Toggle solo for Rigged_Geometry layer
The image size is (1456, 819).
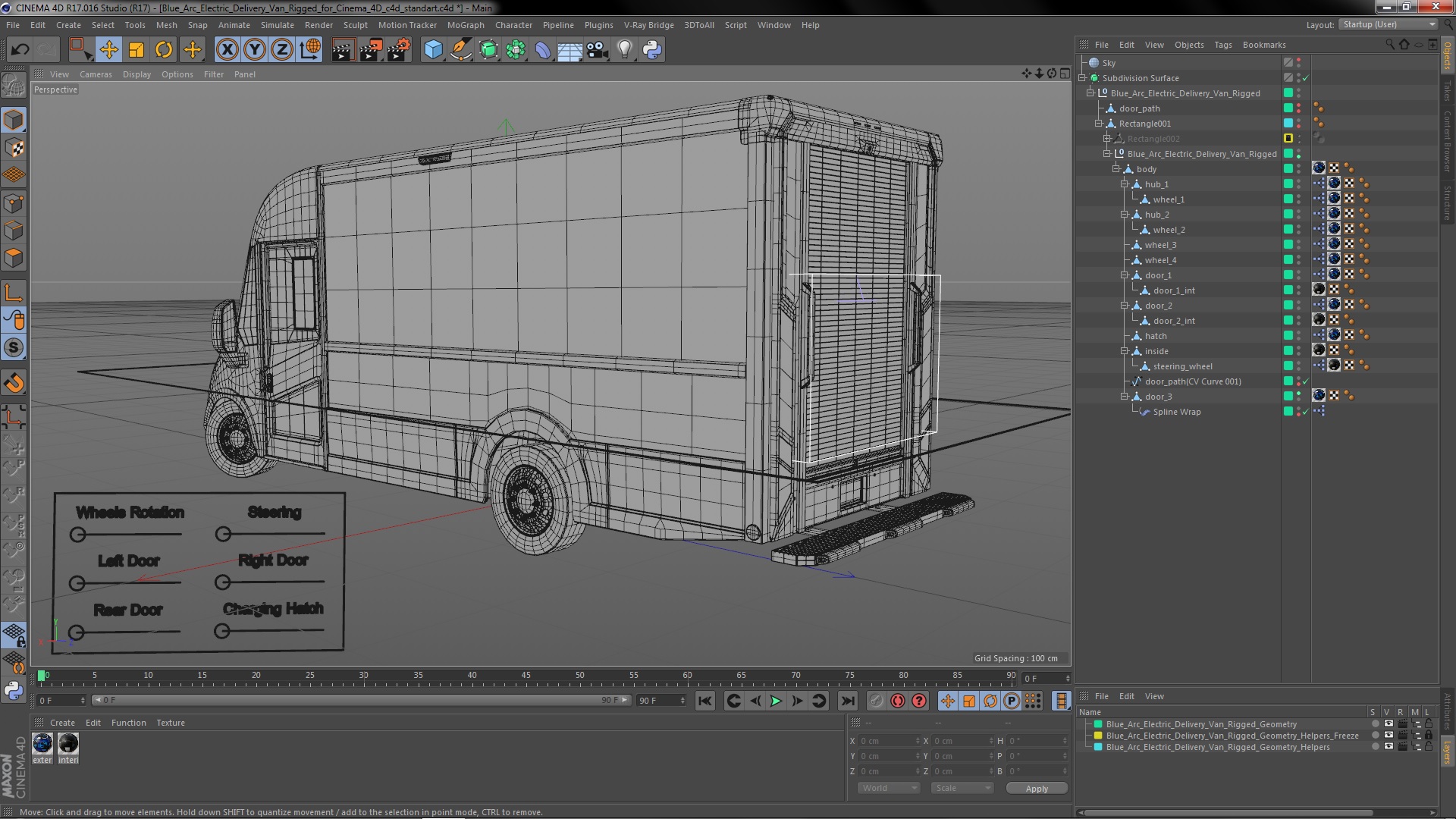[x=1374, y=724]
